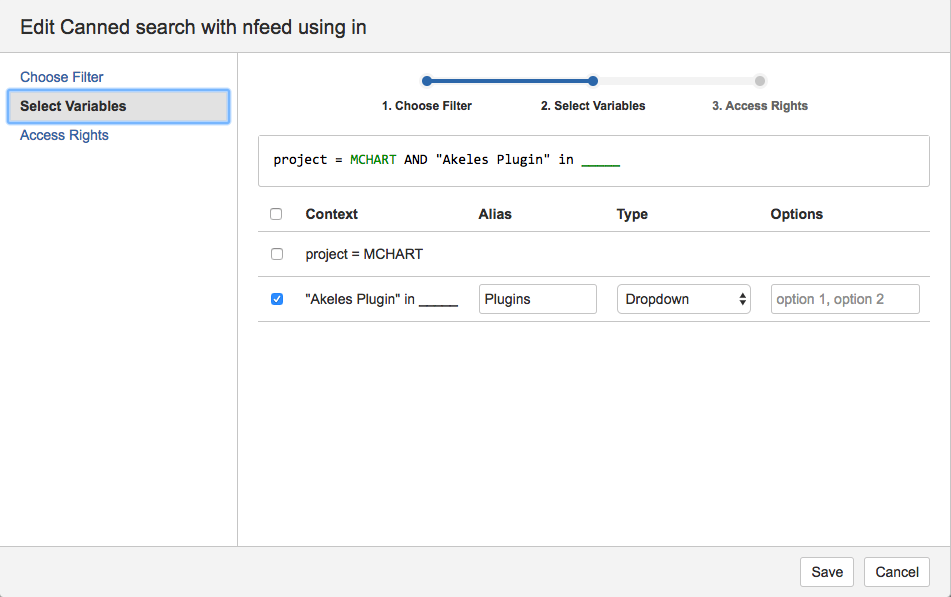The image size is (951, 597).
Task: Click the step 3 progress dot
Action: (759, 80)
